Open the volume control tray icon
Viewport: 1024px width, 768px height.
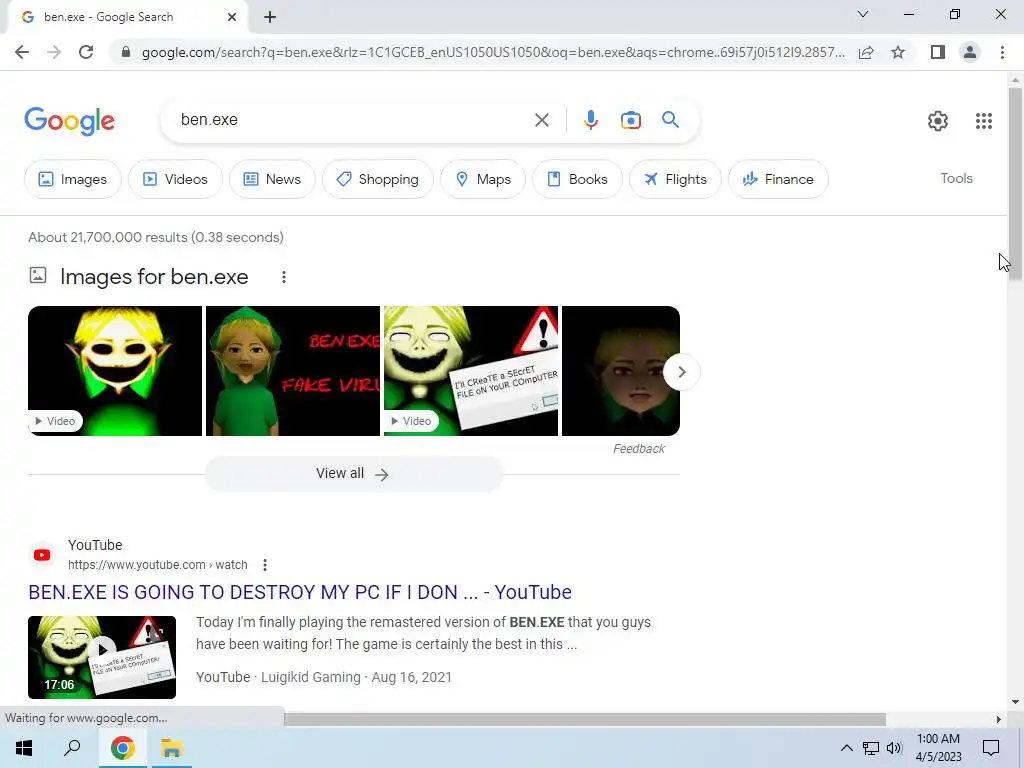click(894, 748)
